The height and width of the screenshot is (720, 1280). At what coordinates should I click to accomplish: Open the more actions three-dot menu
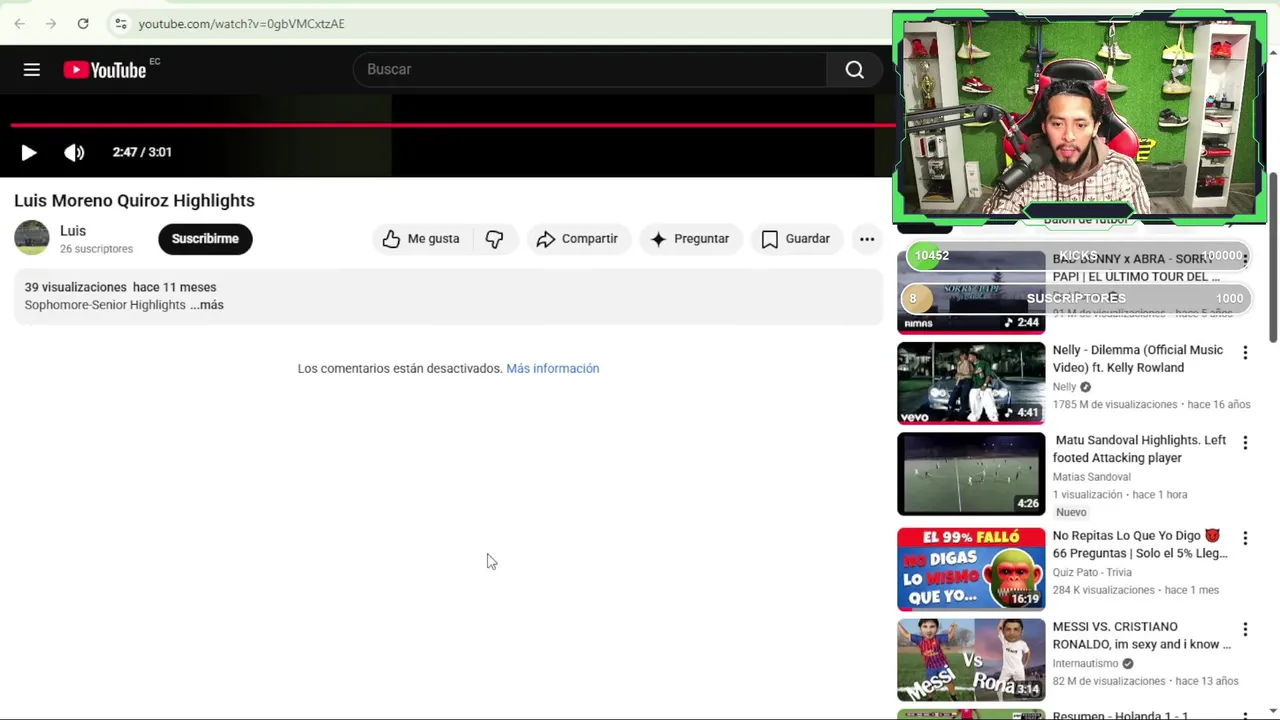[x=867, y=238]
